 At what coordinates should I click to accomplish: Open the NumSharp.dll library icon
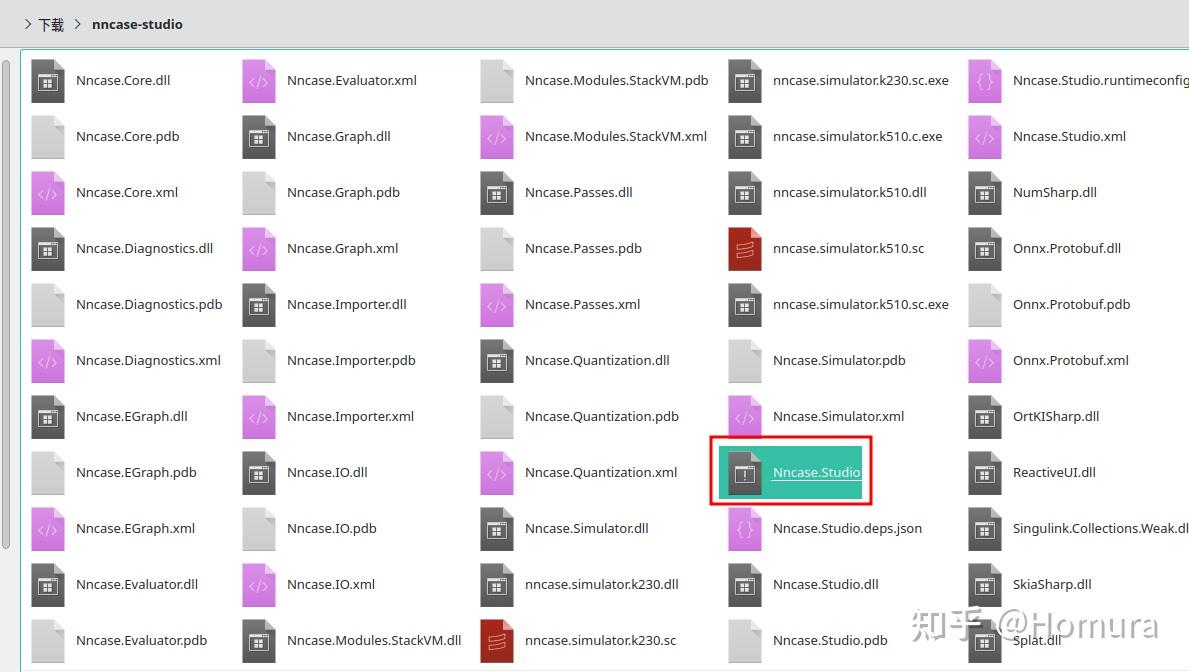coord(985,192)
